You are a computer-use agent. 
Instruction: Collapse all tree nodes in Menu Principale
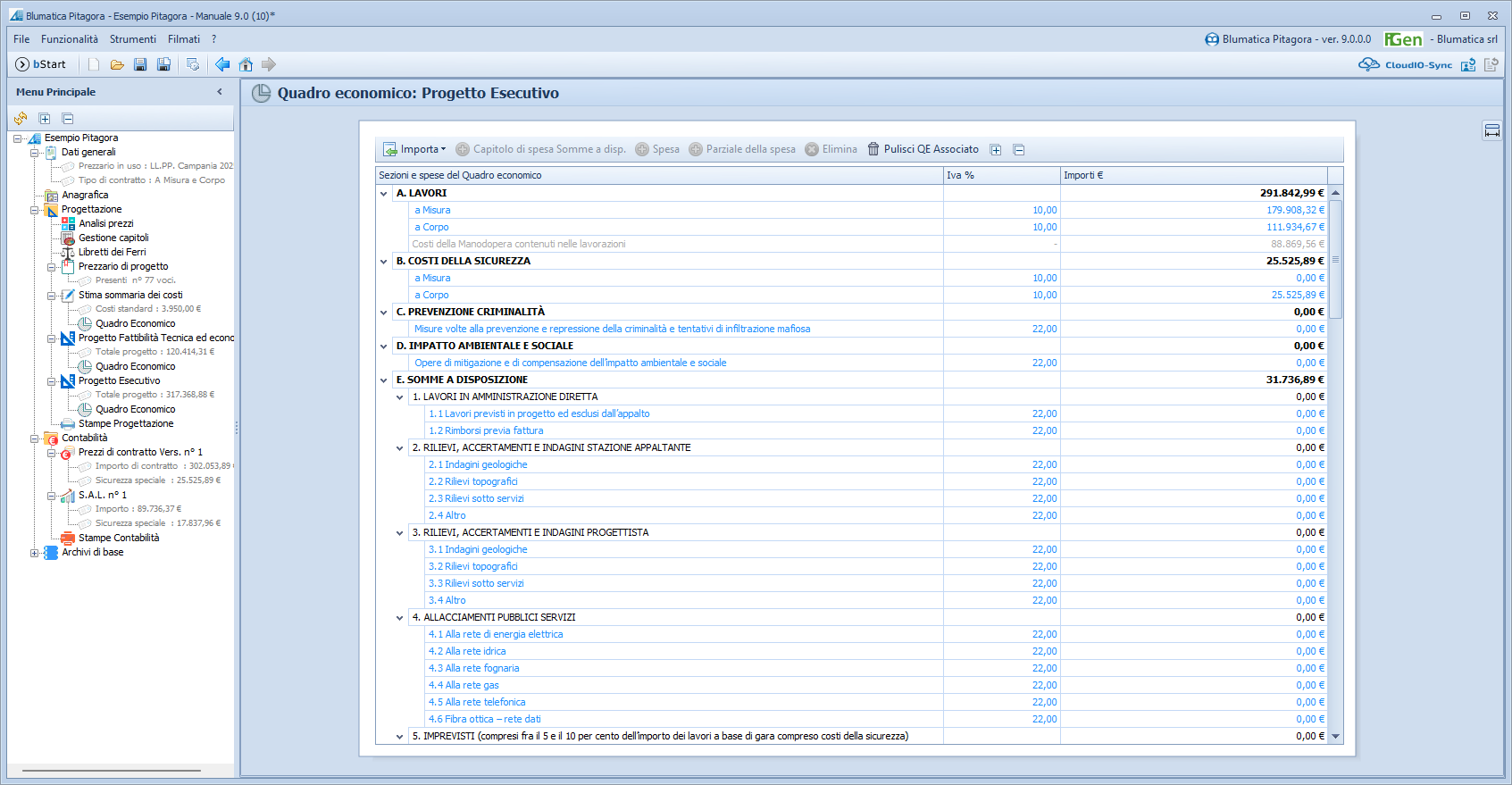[68, 119]
